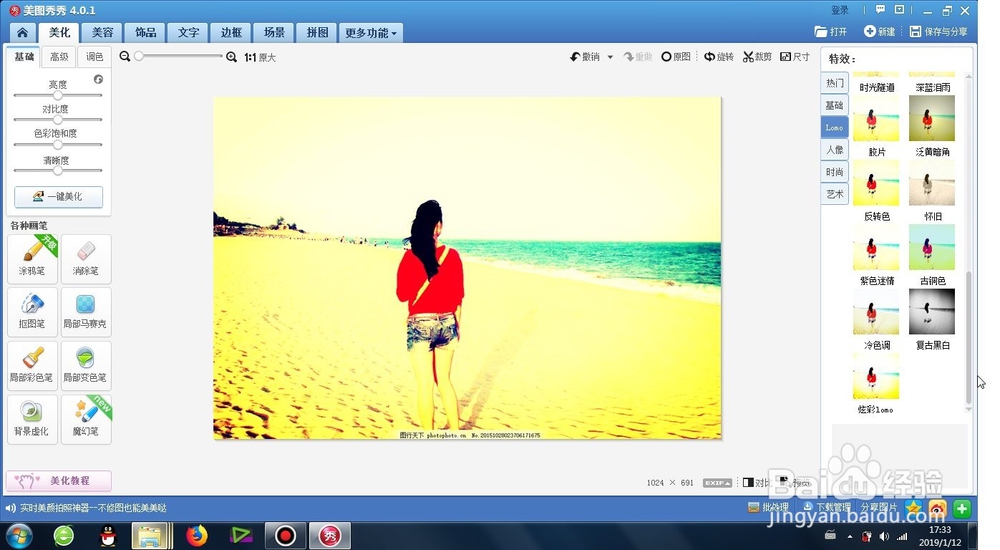
Task: Switch to the 文字 tab
Action: point(188,33)
